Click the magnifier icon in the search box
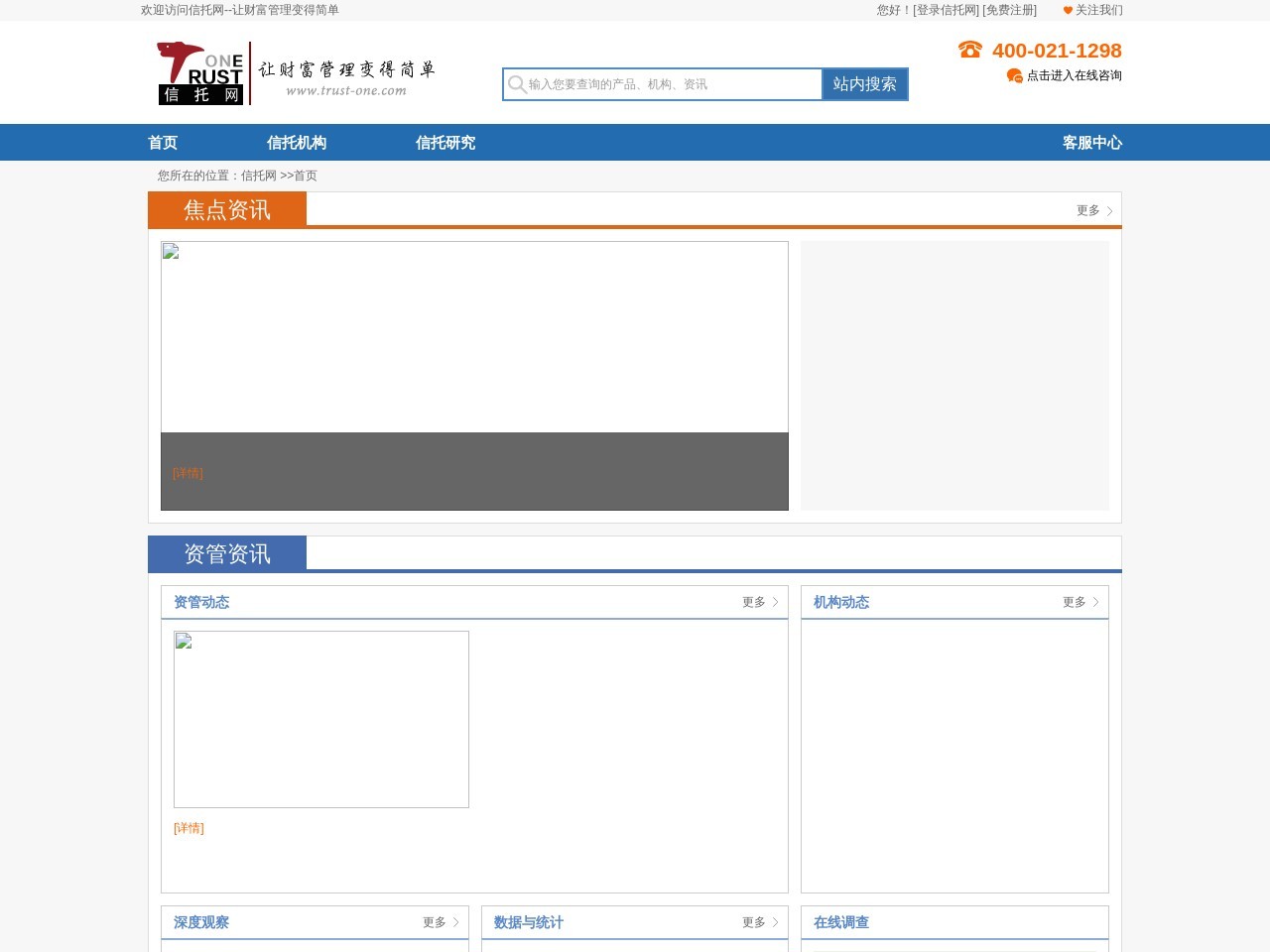This screenshot has width=1270, height=952. (x=517, y=84)
